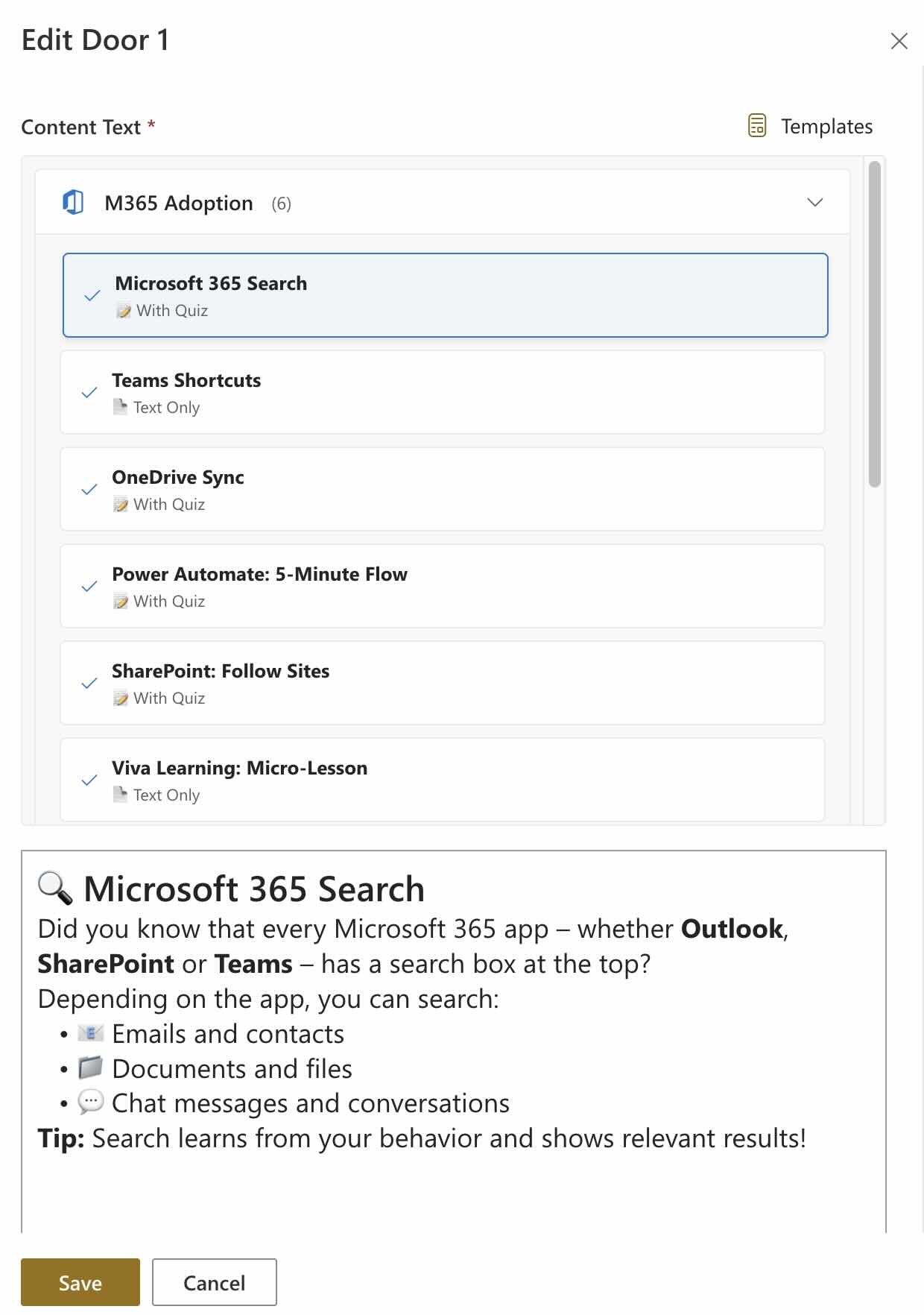The height and width of the screenshot is (1315, 924).
Task: Click quiz notepad icon under OneDrive Sync
Action: pos(120,505)
